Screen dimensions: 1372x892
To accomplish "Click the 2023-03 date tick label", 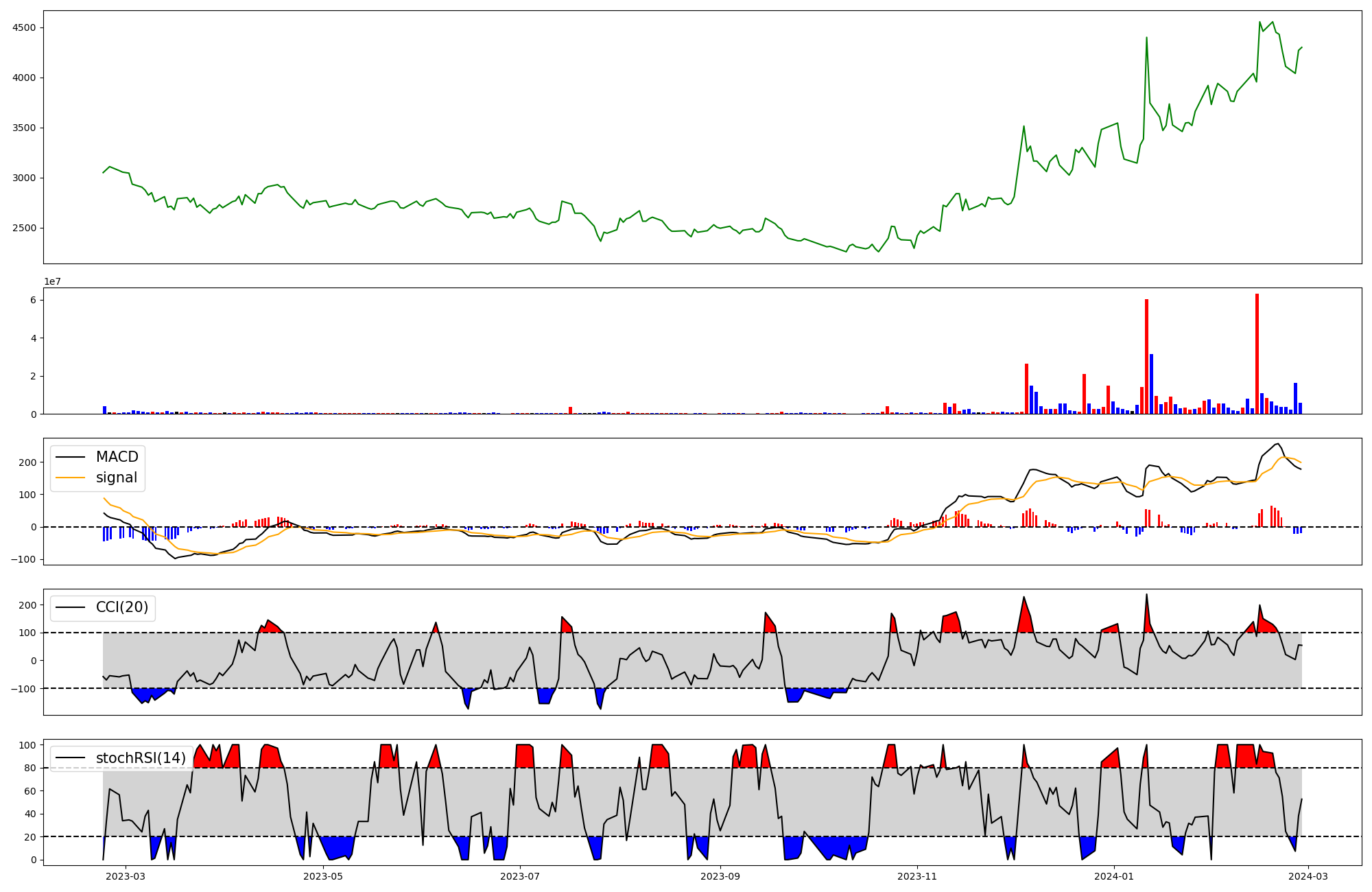I will tap(125, 876).
